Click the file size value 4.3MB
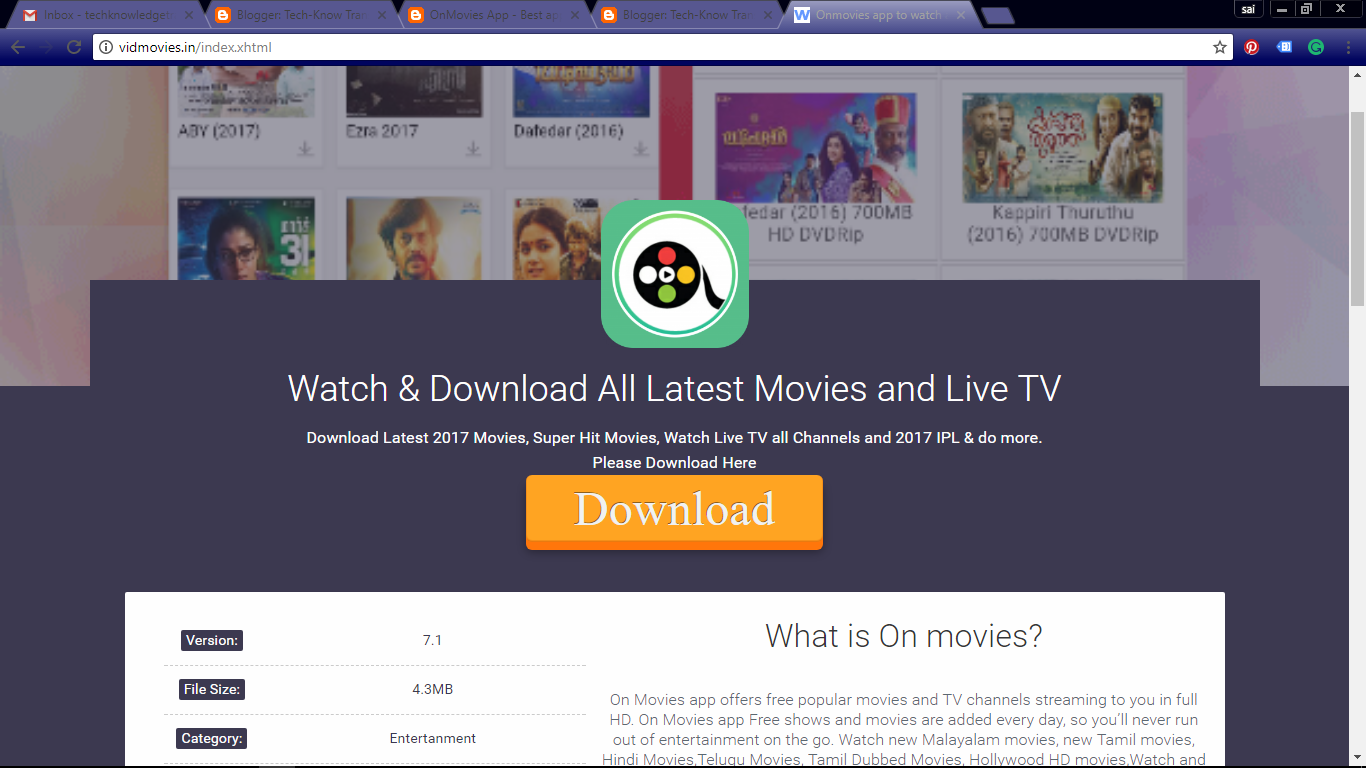This screenshot has height=768, width=1366. pyautogui.click(x=433, y=689)
